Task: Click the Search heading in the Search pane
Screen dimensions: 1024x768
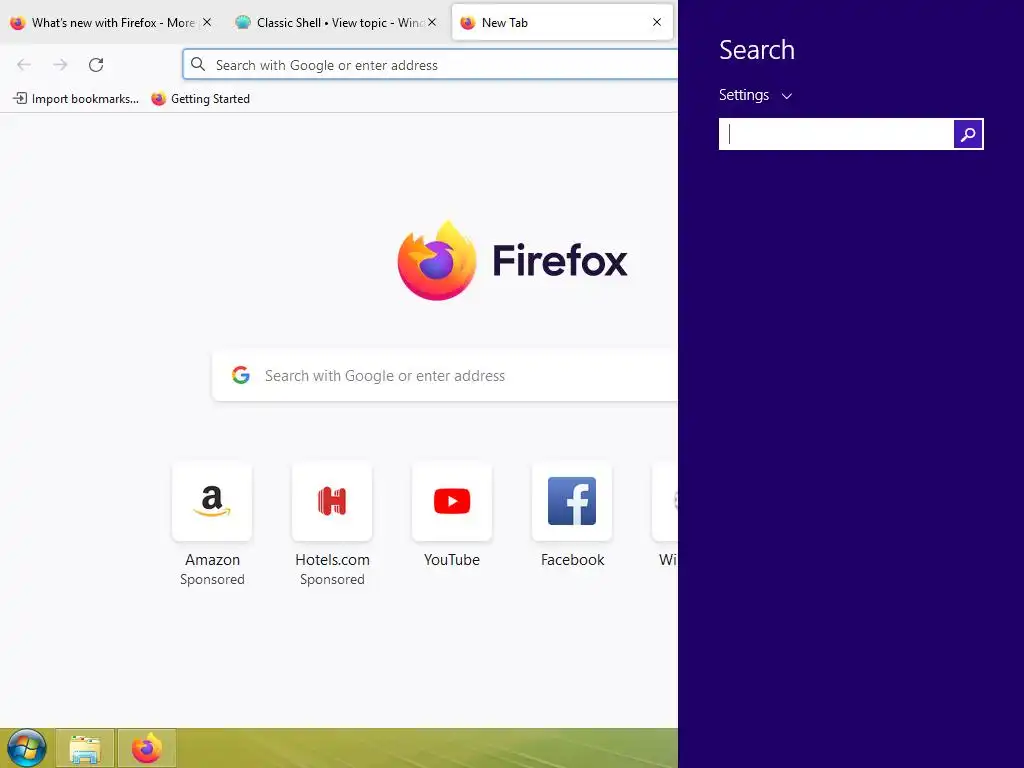Action: point(757,50)
